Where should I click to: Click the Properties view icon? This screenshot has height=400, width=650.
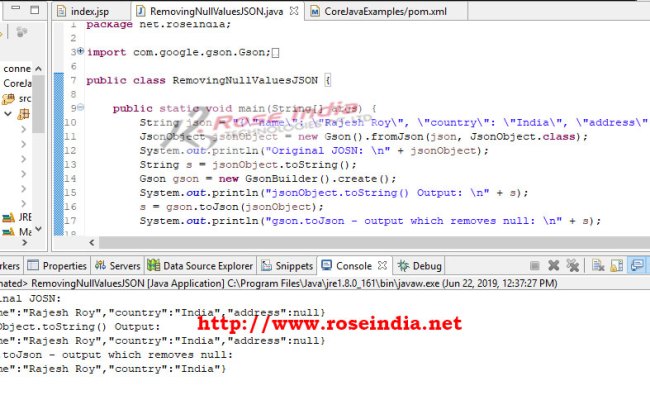[x=33, y=265]
